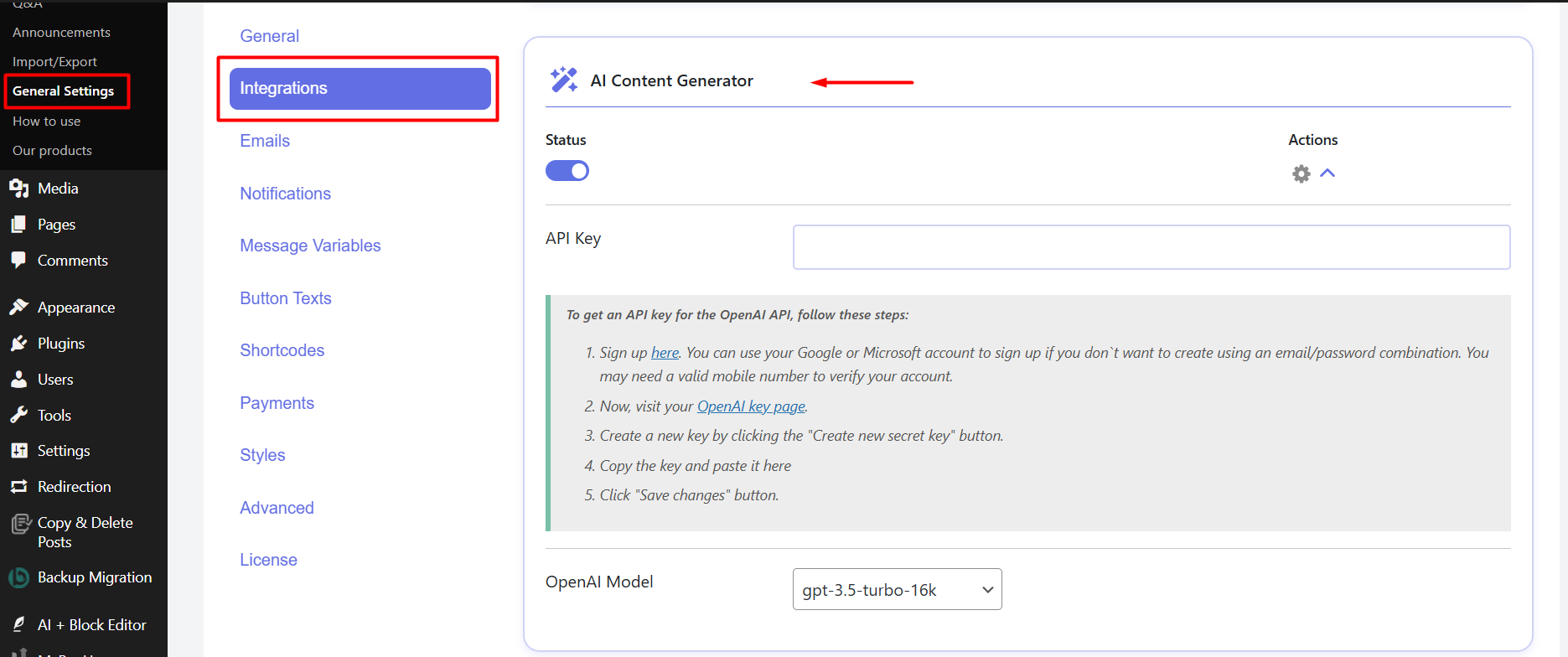Click the AI Content Generator magic wand icon
The width and height of the screenshot is (1568, 657).
pyautogui.click(x=563, y=80)
